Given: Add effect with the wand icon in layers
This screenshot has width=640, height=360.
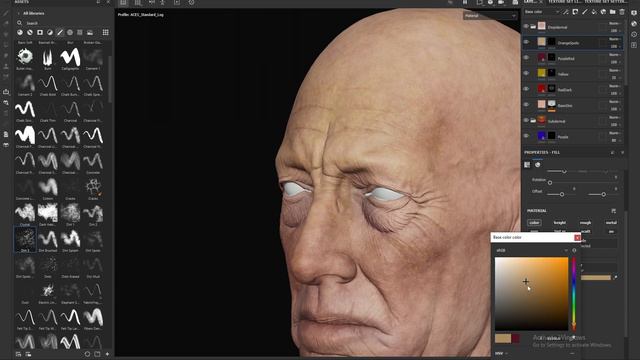Looking at the screenshot, I should pos(566,12).
